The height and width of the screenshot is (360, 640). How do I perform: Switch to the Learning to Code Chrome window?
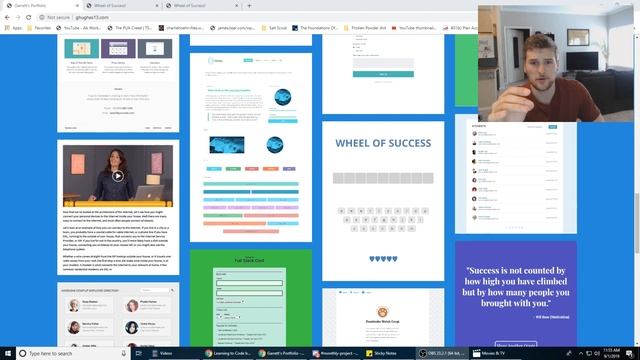228,353
